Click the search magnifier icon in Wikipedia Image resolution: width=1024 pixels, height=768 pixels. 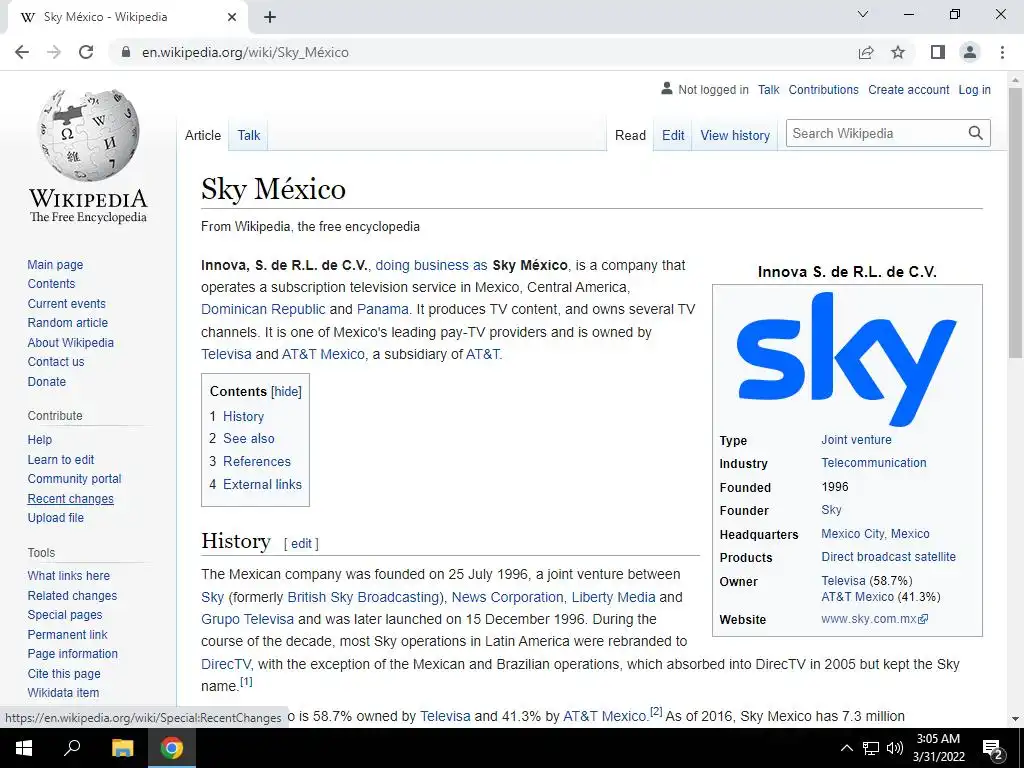pyautogui.click(x=976, y=133)
